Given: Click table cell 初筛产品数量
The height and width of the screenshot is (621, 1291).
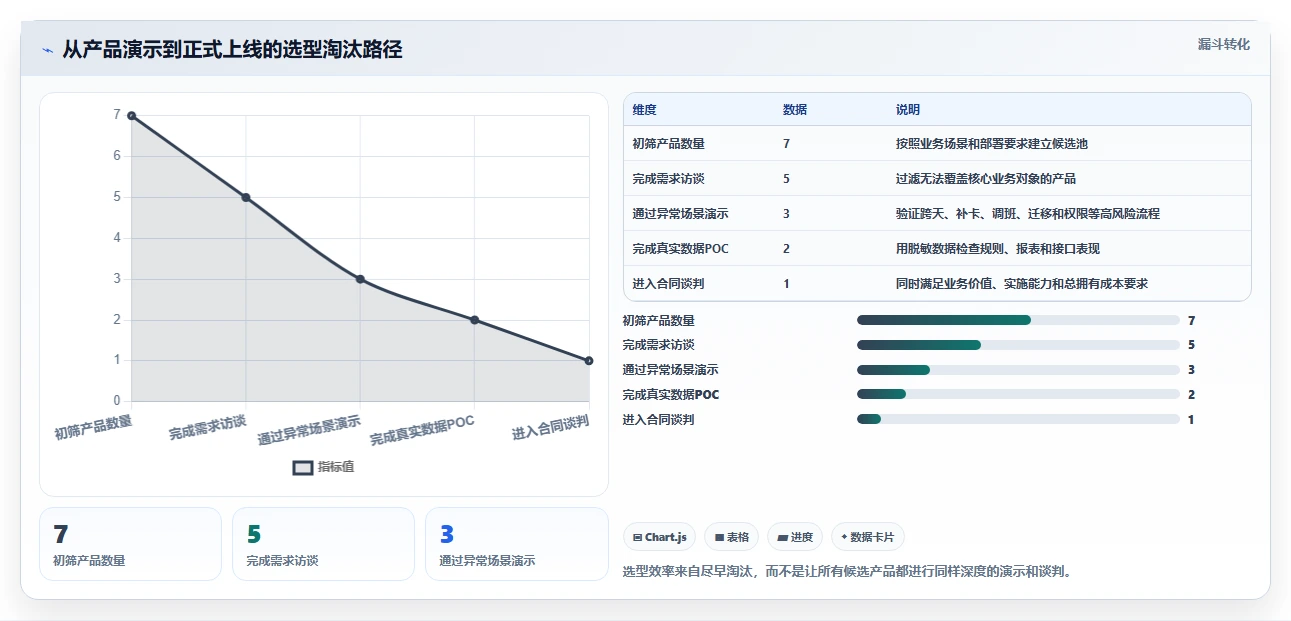Looking at the screenshot, I should [669, 144].
